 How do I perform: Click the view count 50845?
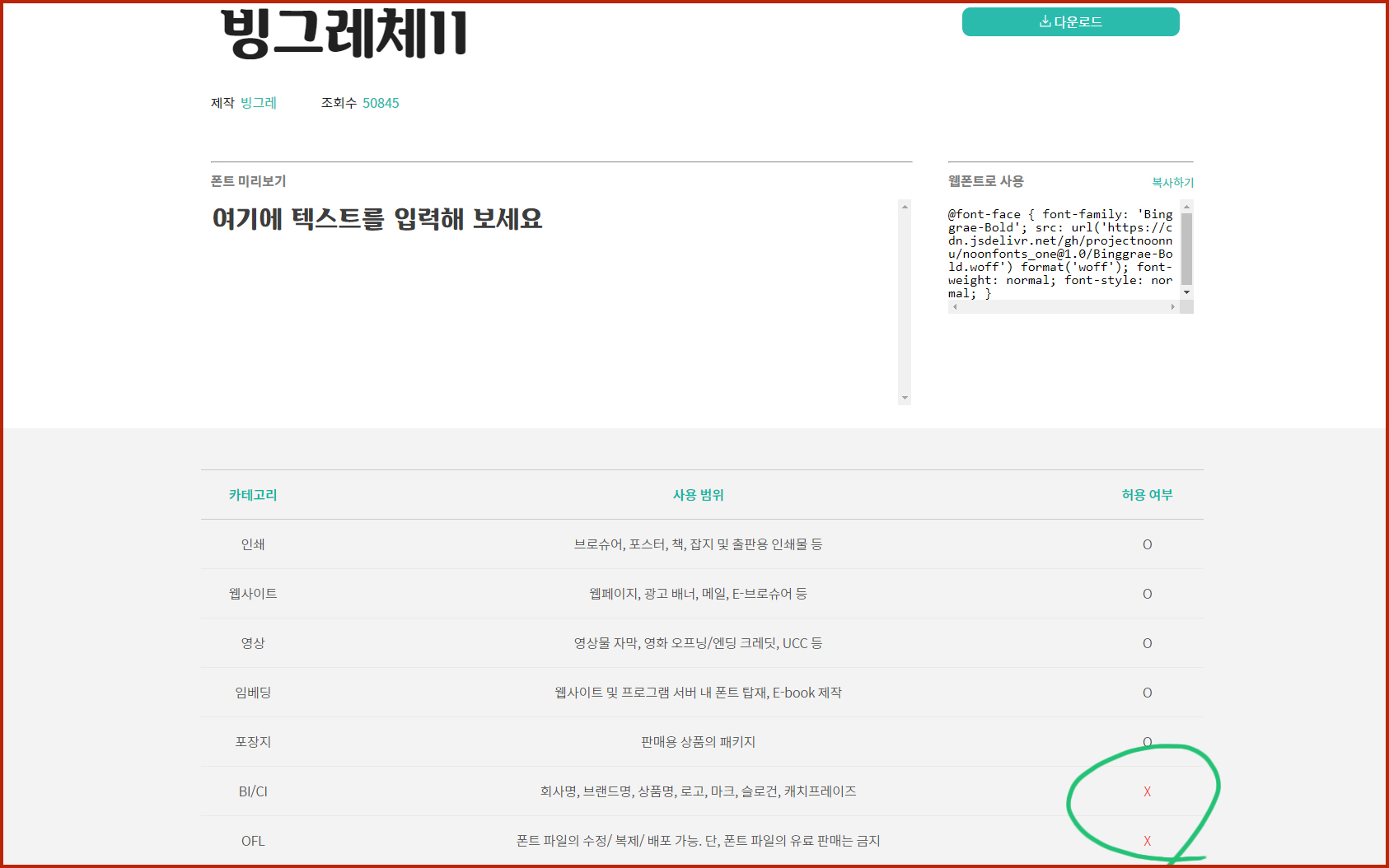click(x=381, y=103)
